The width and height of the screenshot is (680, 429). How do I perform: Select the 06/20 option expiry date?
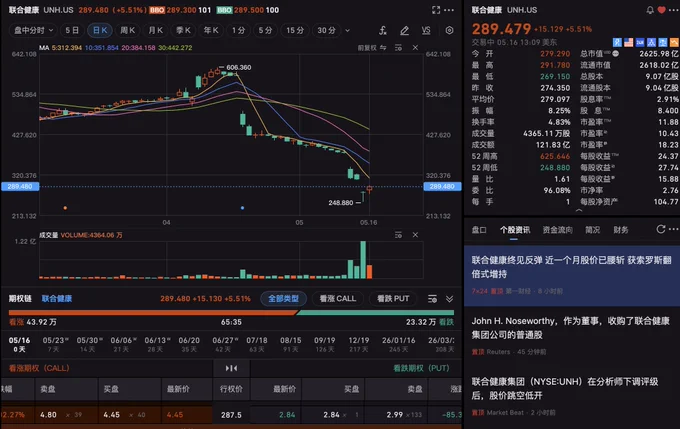click(189, 344)
